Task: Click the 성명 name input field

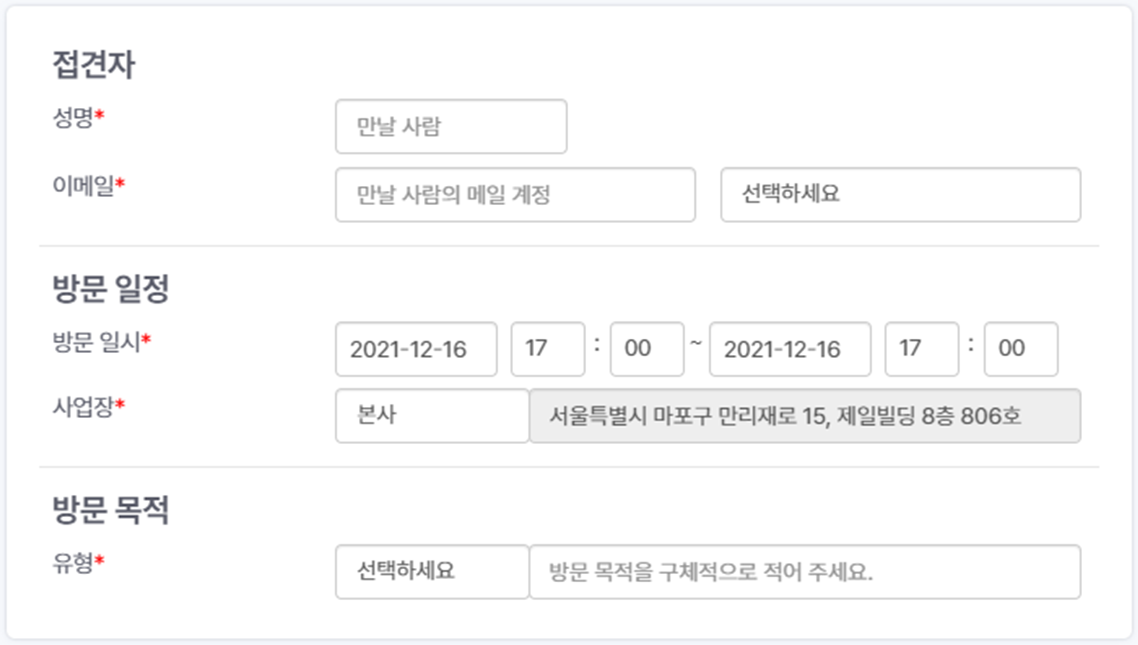Action: (x=451, y=127)
